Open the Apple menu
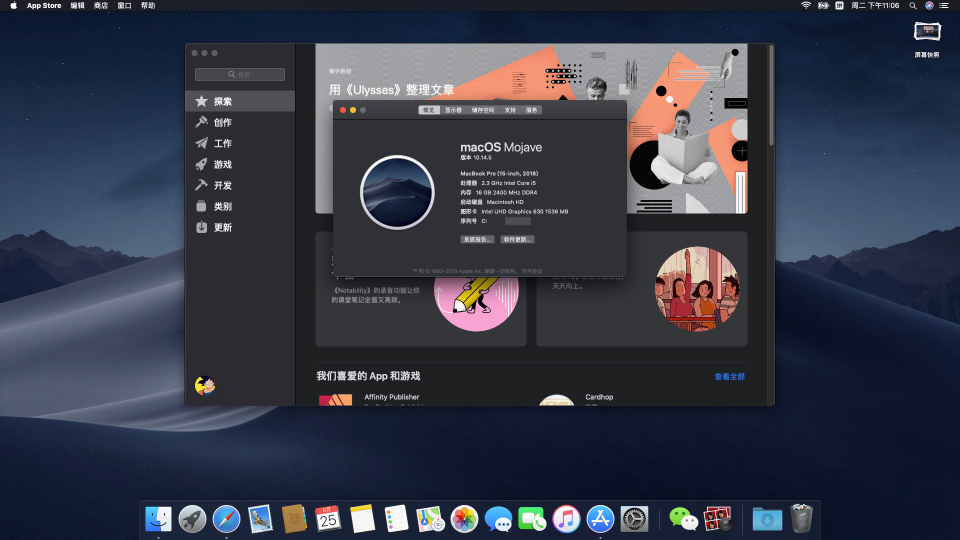The width and height of the screenshot is (960, 540). click(13, 6)
